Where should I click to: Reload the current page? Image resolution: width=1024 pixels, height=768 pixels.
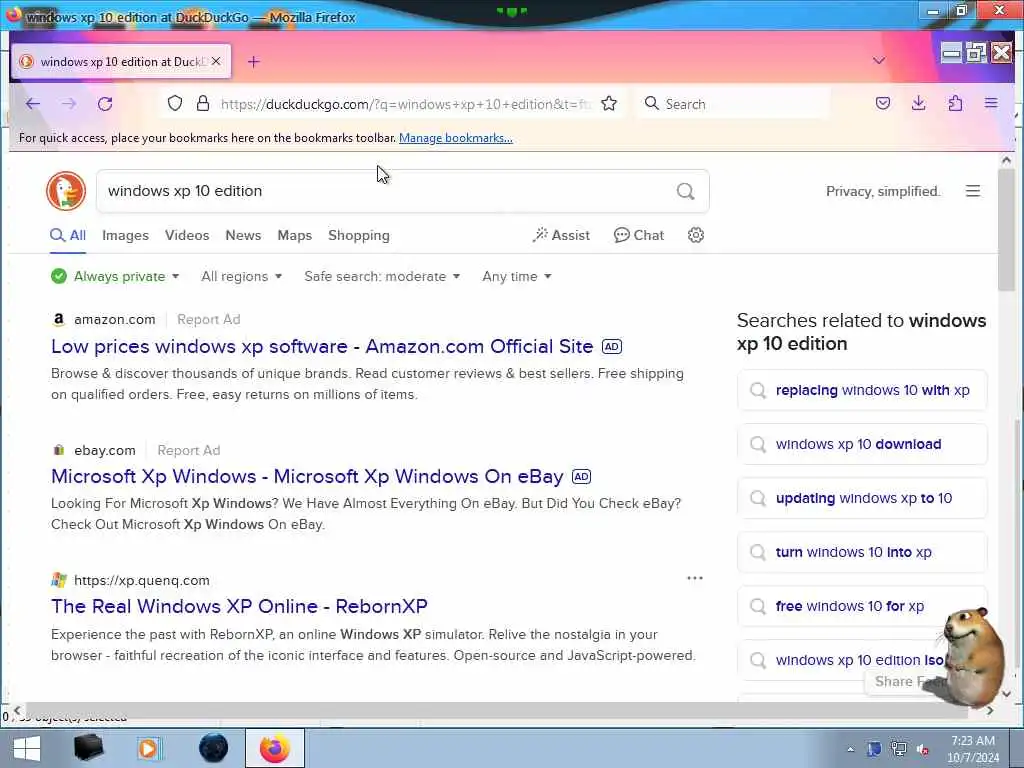click(105, 104)
